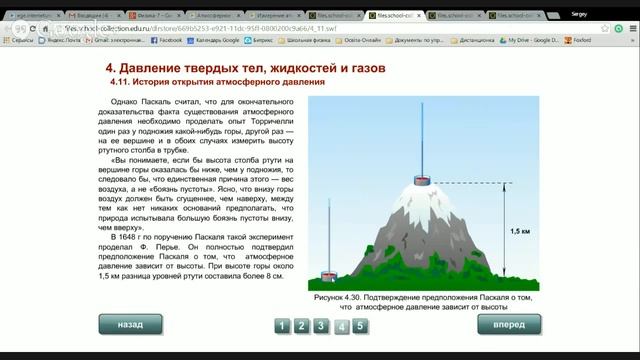Click the address bar URL
Image resolution: width=640 pixels, height=360 pixels.
coord(200,29)
